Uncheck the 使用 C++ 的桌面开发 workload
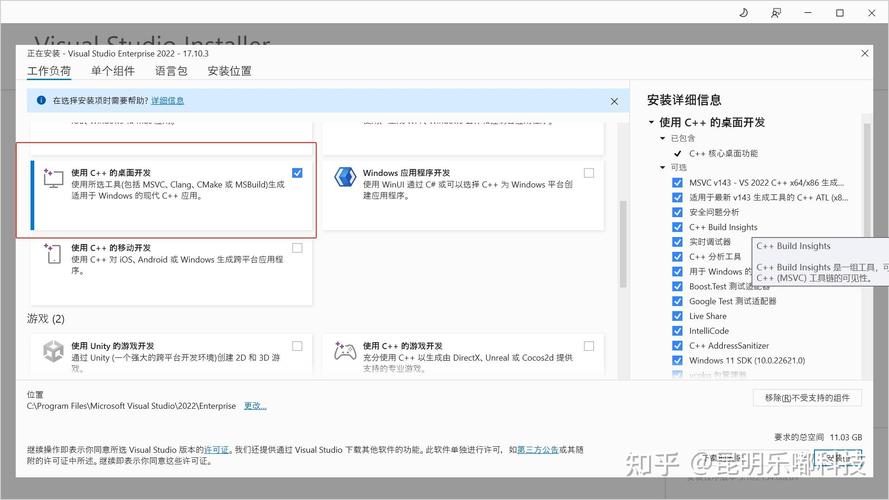The width and height of the screenshot is (889, 500). coord(297,173)
